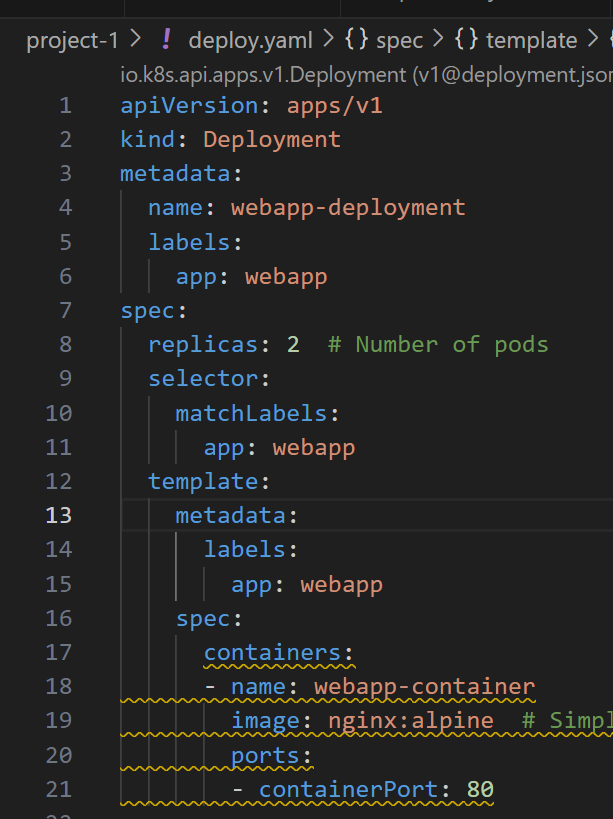
Task: Click the replicas value 2
Action: click(293, 345)
